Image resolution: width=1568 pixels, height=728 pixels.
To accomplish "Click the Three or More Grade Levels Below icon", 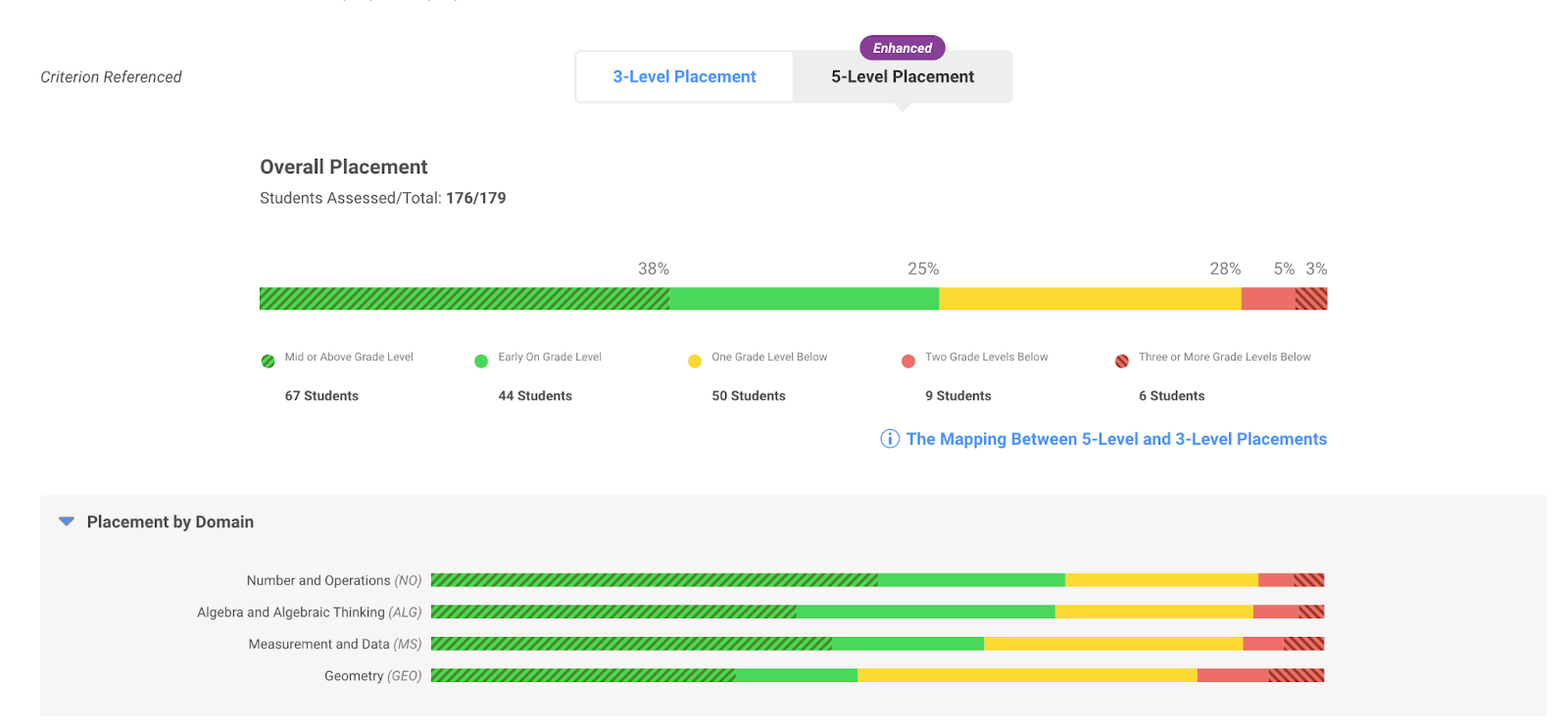I will point(1122,362).
